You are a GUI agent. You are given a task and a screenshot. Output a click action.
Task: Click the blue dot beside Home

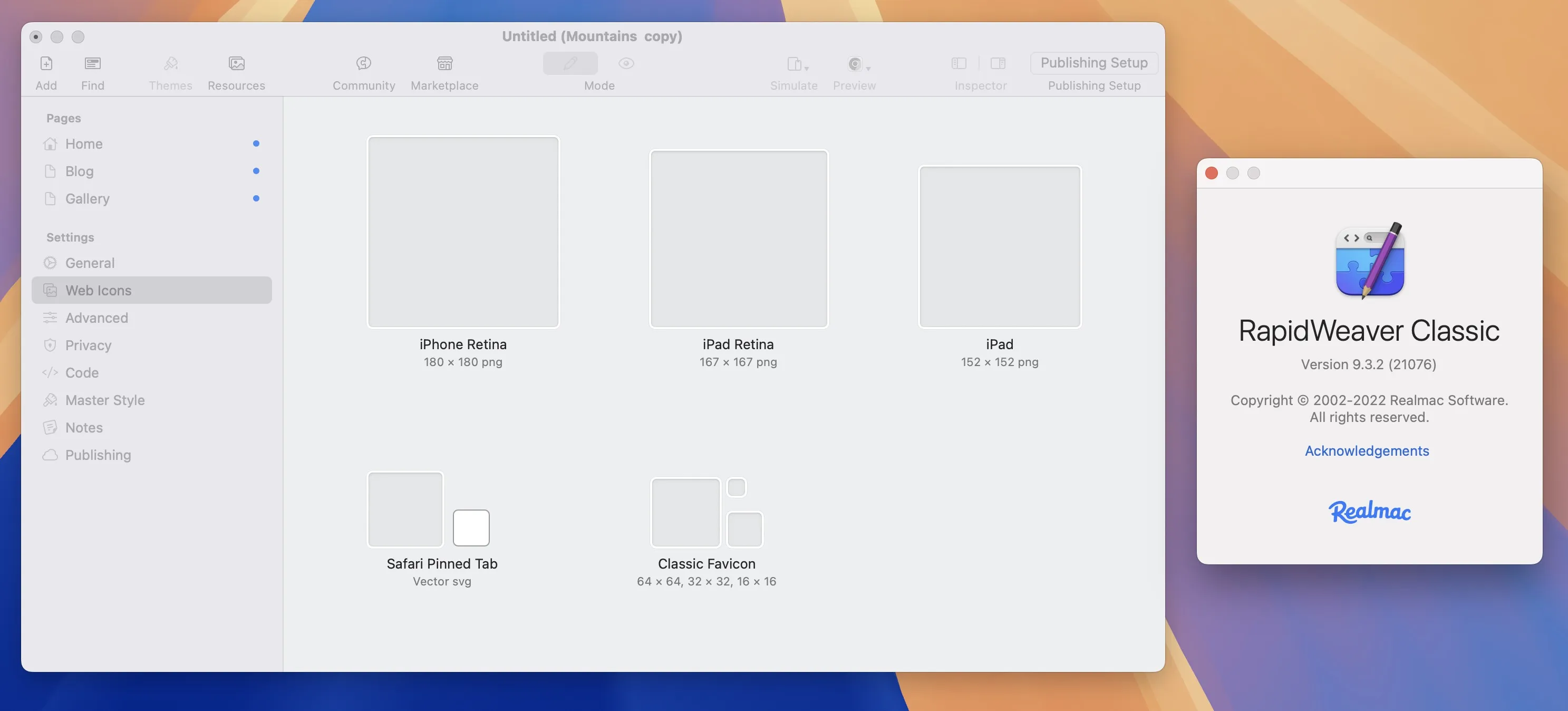(256, 143)
